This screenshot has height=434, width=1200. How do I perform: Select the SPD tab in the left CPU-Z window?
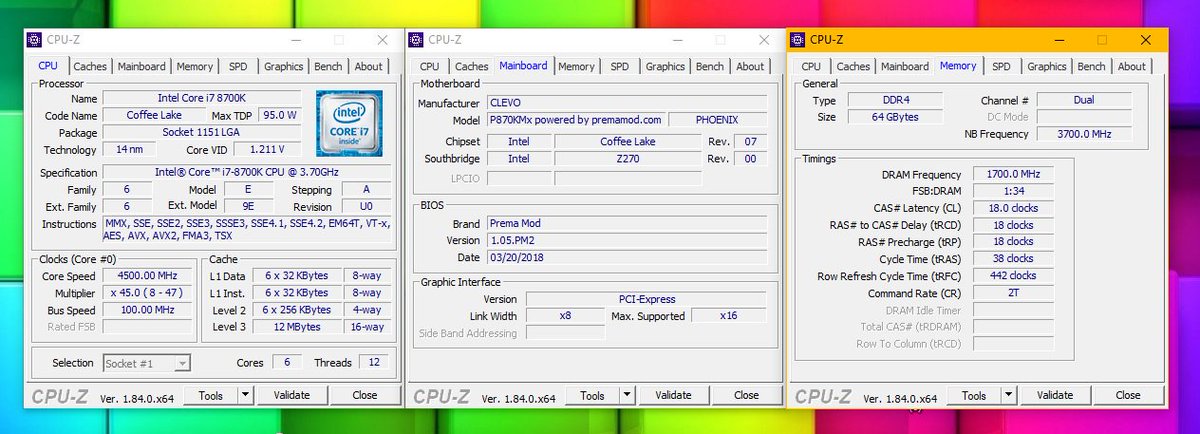point(238,67)
